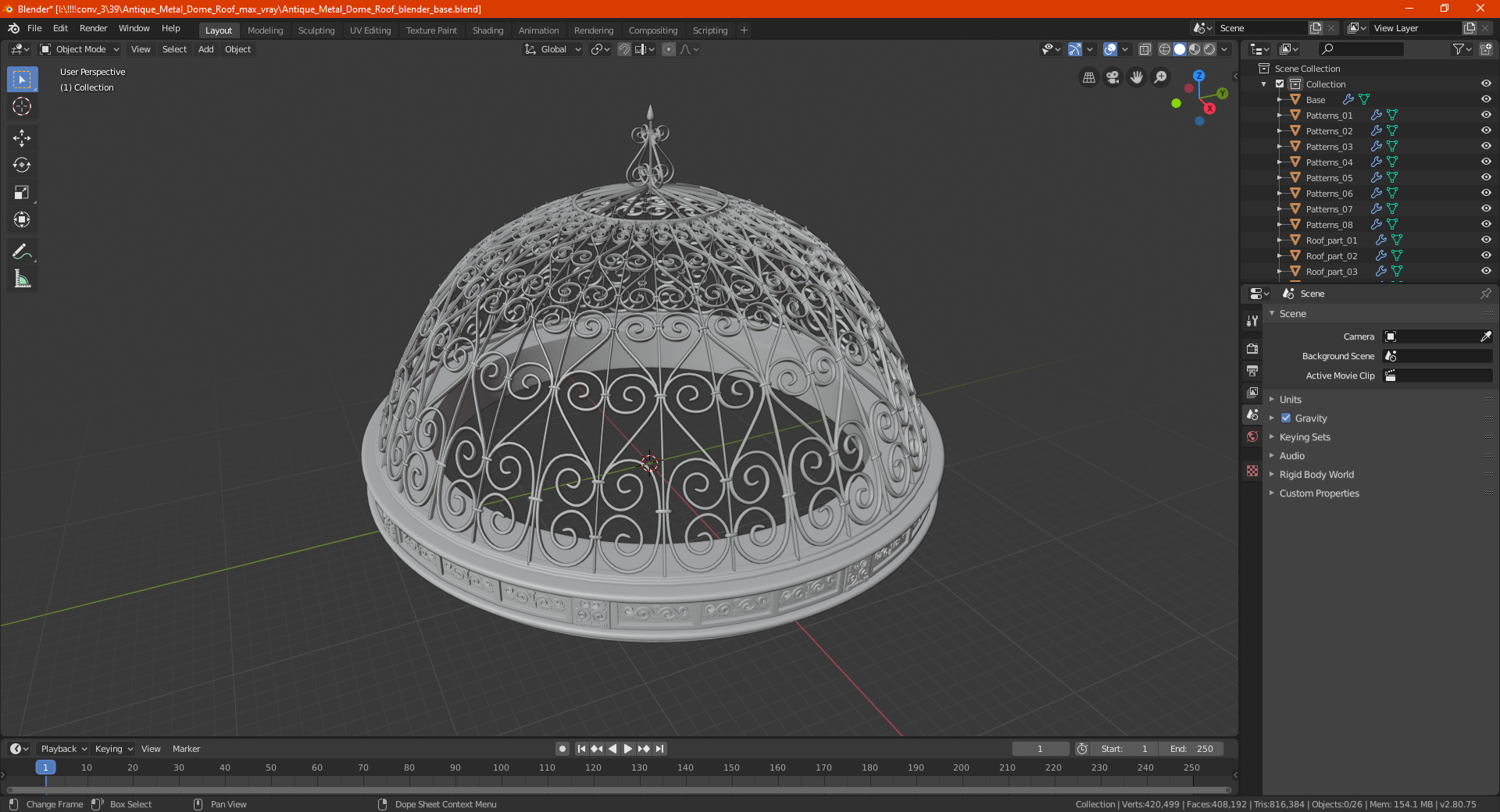Open the Playback dropdown
This screenshot has height=812, width=1500.
point(63,749)
